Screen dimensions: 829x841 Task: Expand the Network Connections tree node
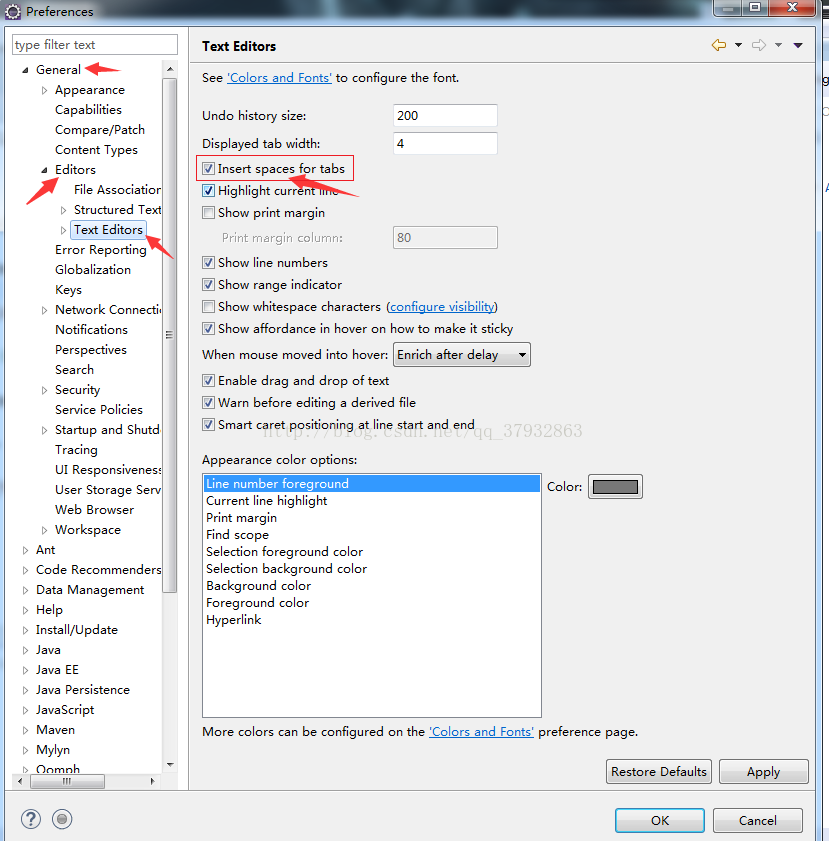[43, 309]
